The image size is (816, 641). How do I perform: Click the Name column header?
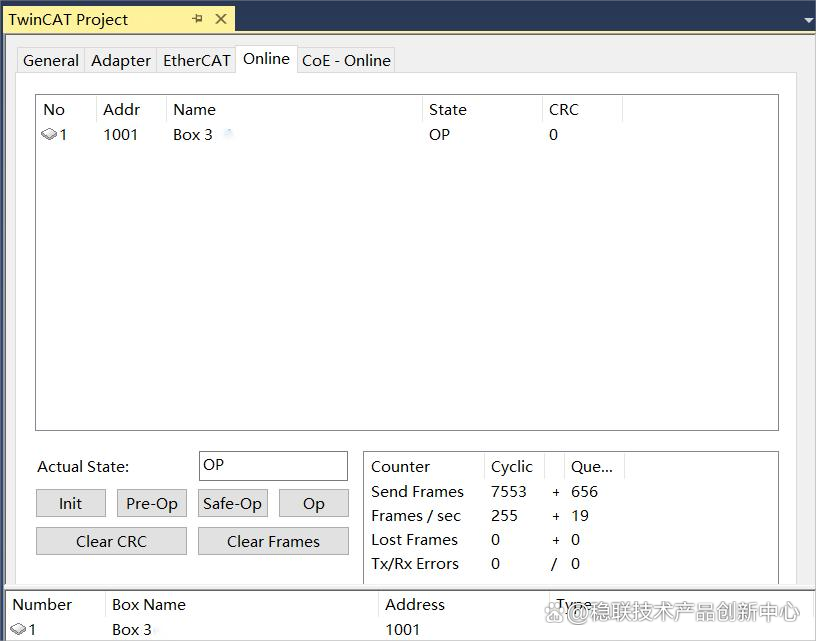point(294,109)
